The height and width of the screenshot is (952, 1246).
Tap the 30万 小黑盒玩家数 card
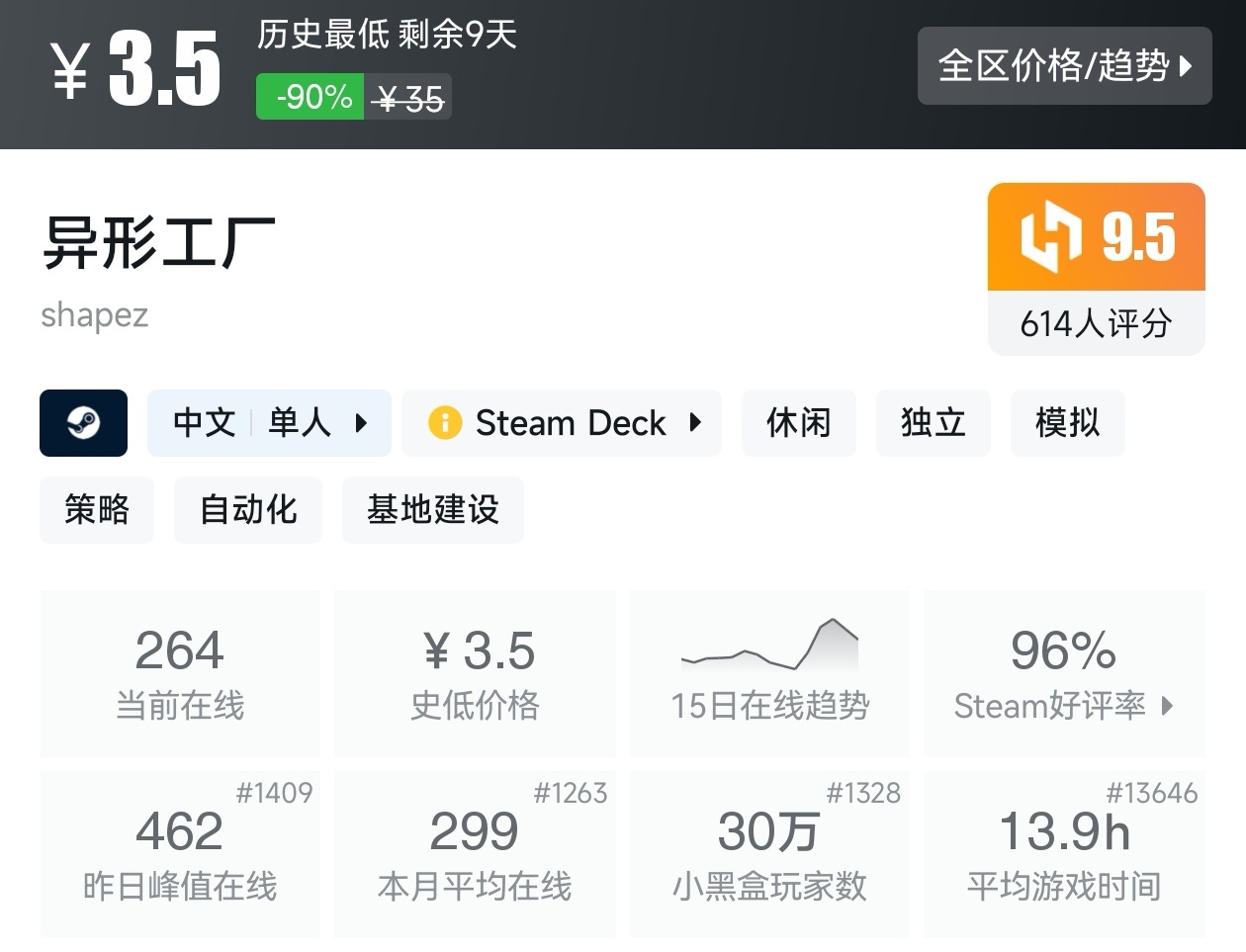point(769,854)
